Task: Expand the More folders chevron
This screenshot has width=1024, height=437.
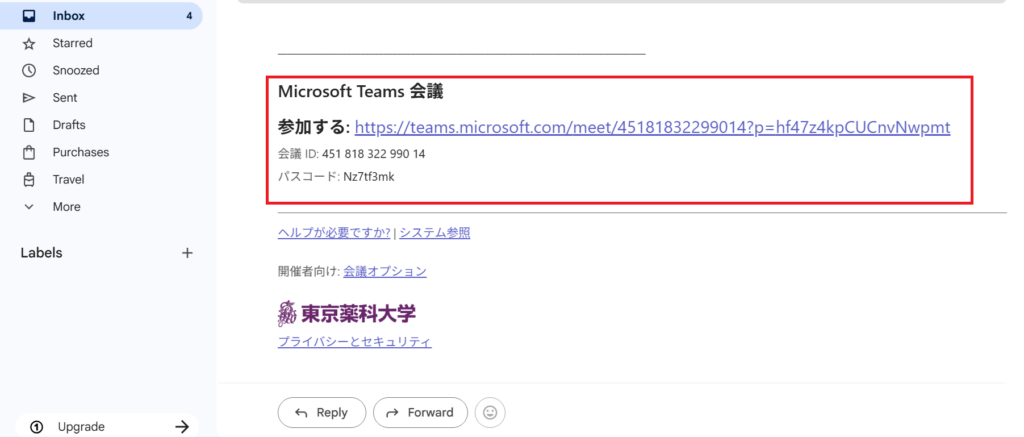Action: click(x=29, y=207)
